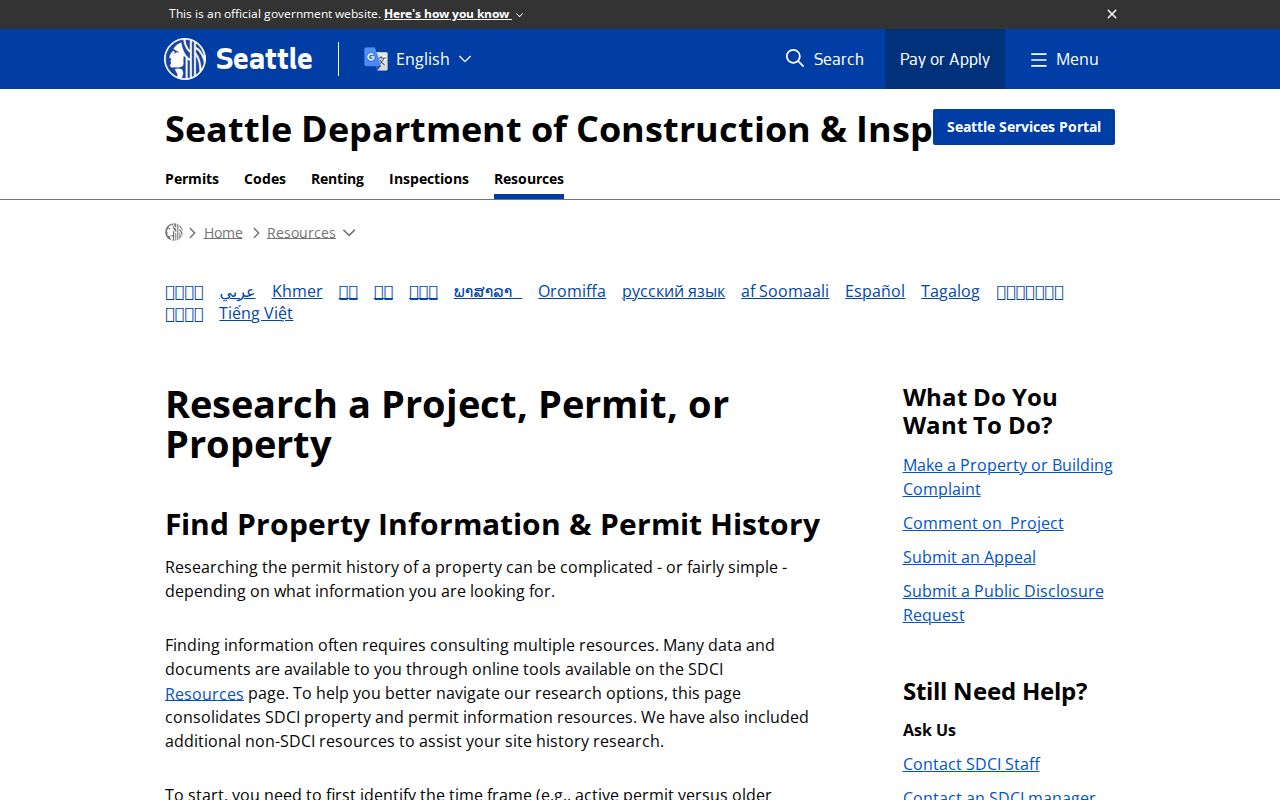Open Contact SDCI Staff link

[x=971, y=764]
